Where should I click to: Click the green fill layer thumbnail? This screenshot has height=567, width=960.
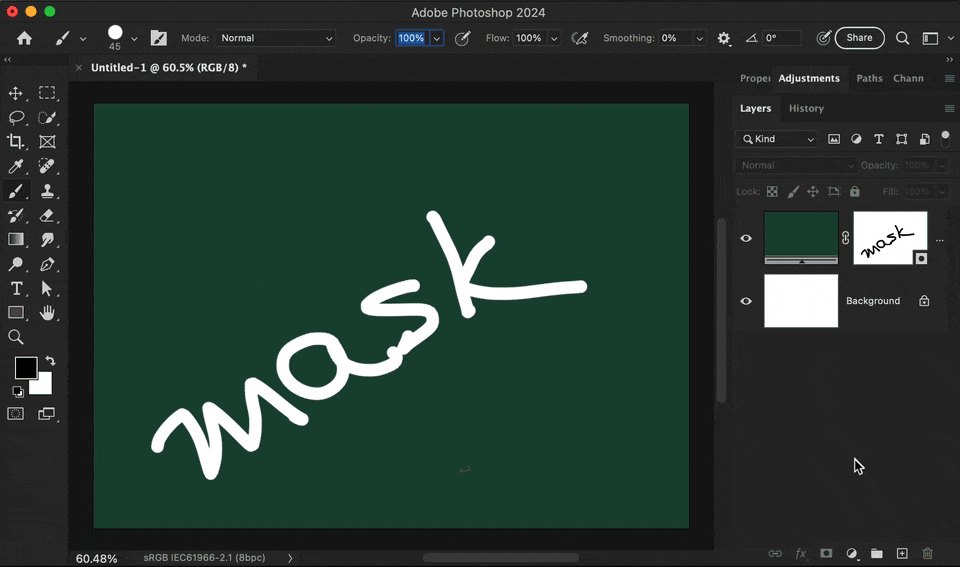[801, 238]
